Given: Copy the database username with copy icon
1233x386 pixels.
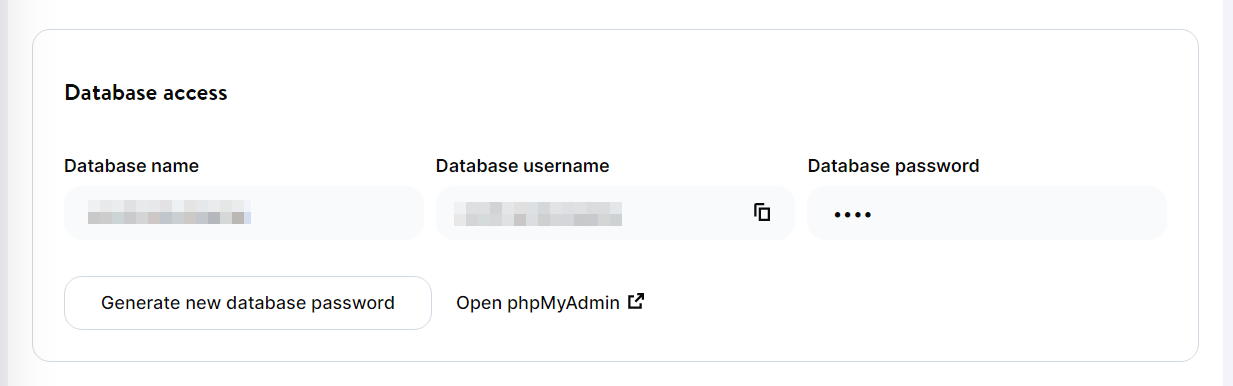Looking at the screenshot, I should tap(762, 212).
